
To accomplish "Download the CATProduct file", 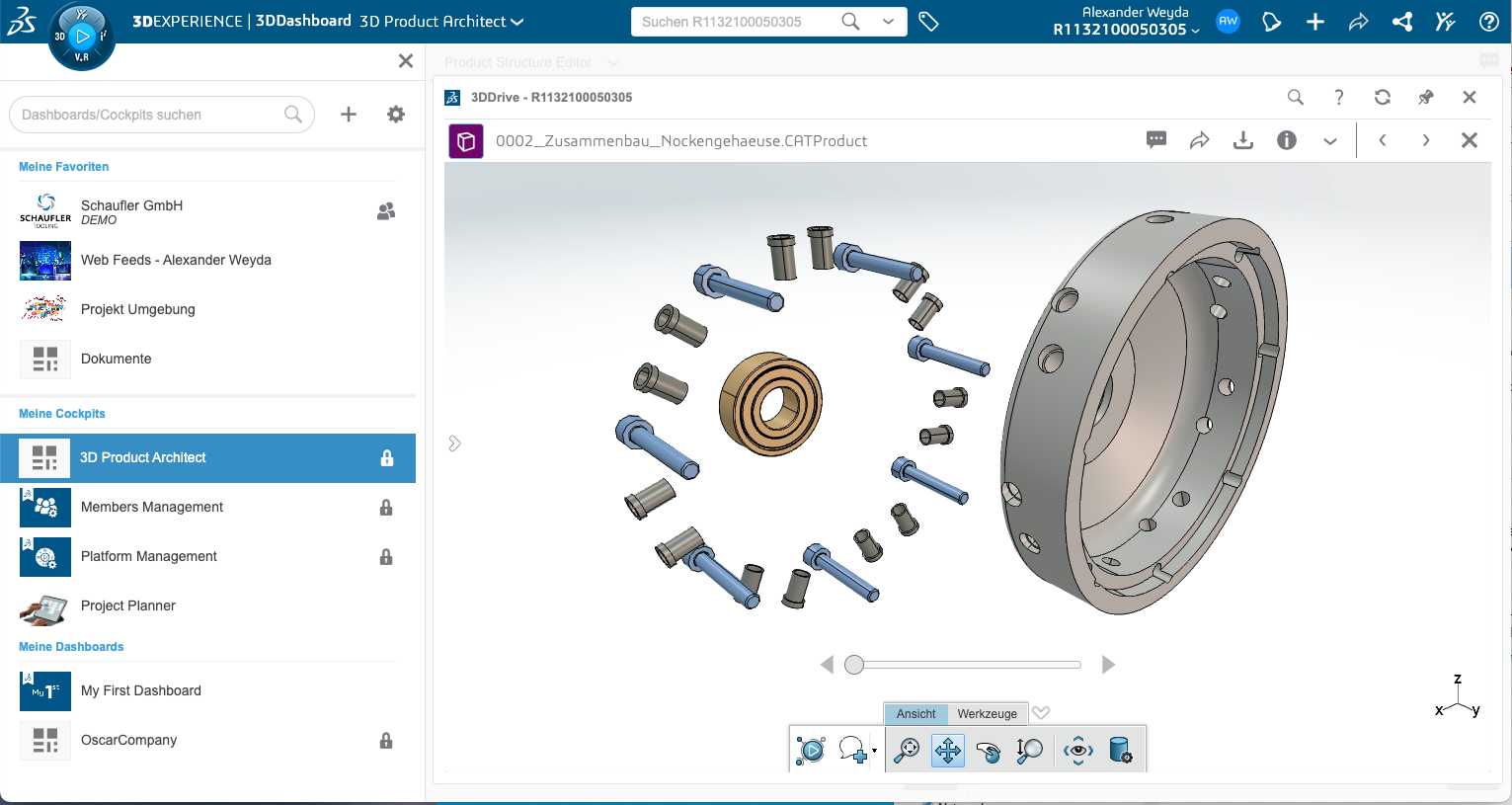I will 1242,140.
